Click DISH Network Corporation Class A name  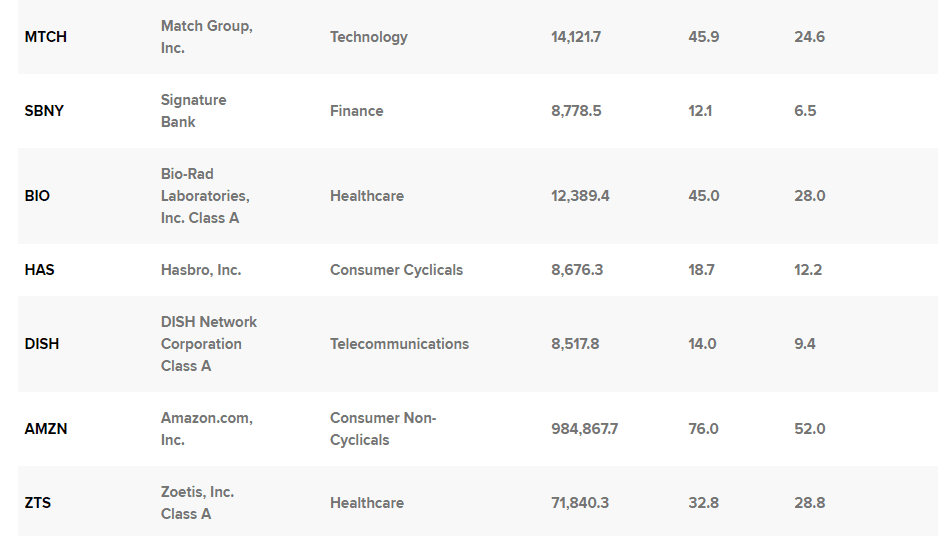tap(209, 344)
